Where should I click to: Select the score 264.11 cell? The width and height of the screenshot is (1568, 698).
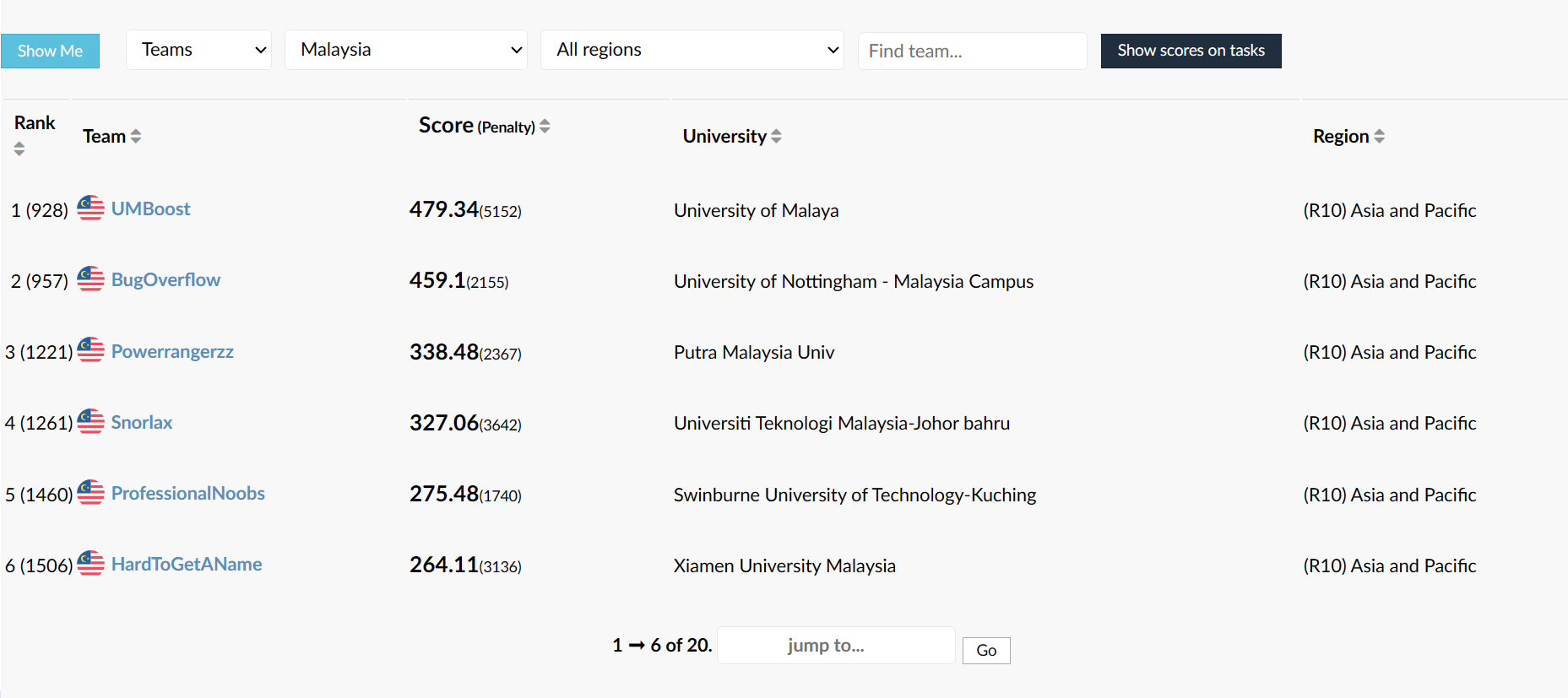[x=465, y=565]
